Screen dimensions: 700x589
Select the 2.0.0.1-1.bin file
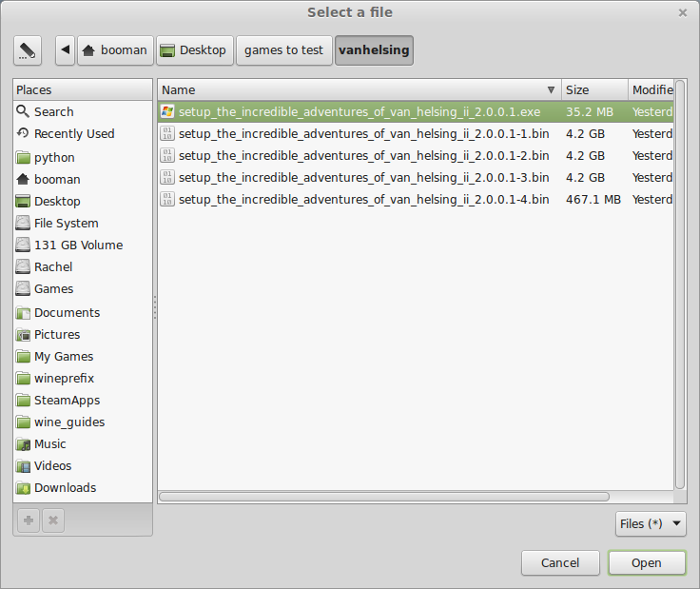tap(416, 134)
